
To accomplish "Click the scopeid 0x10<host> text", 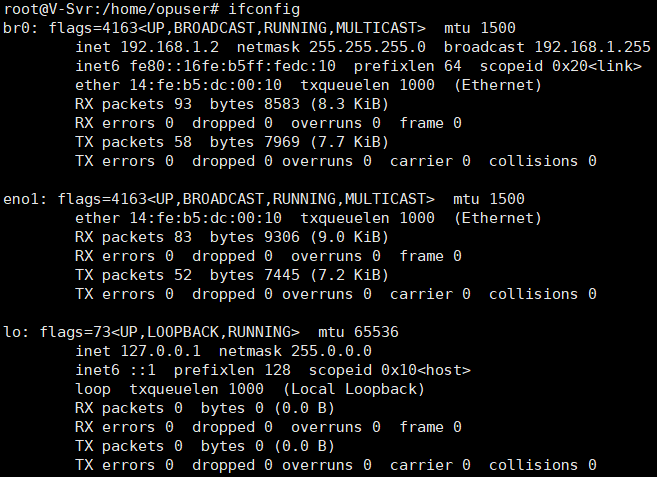I will (x=390, y=371).
